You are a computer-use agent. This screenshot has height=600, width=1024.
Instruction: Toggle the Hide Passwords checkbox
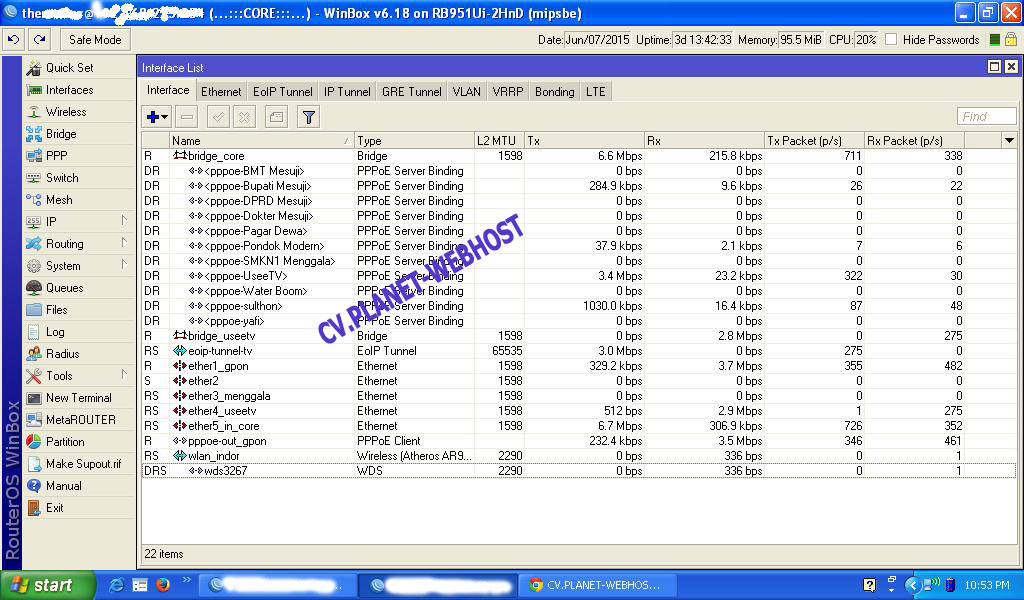click(x=891, y=40)
